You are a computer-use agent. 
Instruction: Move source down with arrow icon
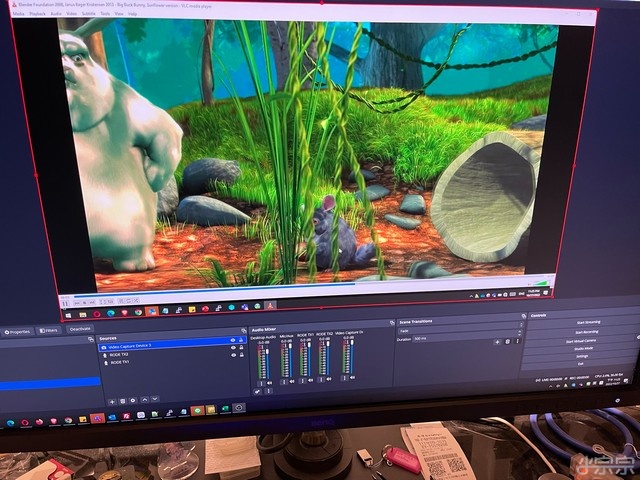point(153,399)
